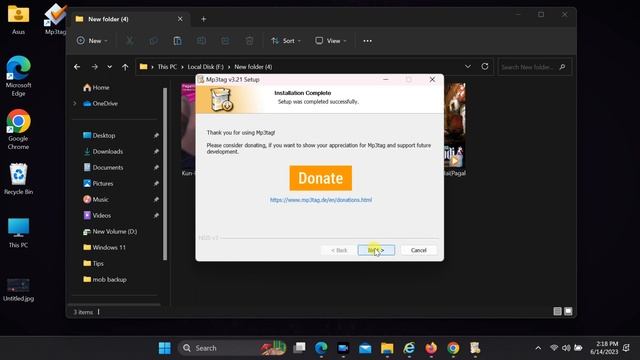Click the Copy icon in the Explorer toolbar
Viewport: 640px width, 360px height.
click(x=153, y=41)
